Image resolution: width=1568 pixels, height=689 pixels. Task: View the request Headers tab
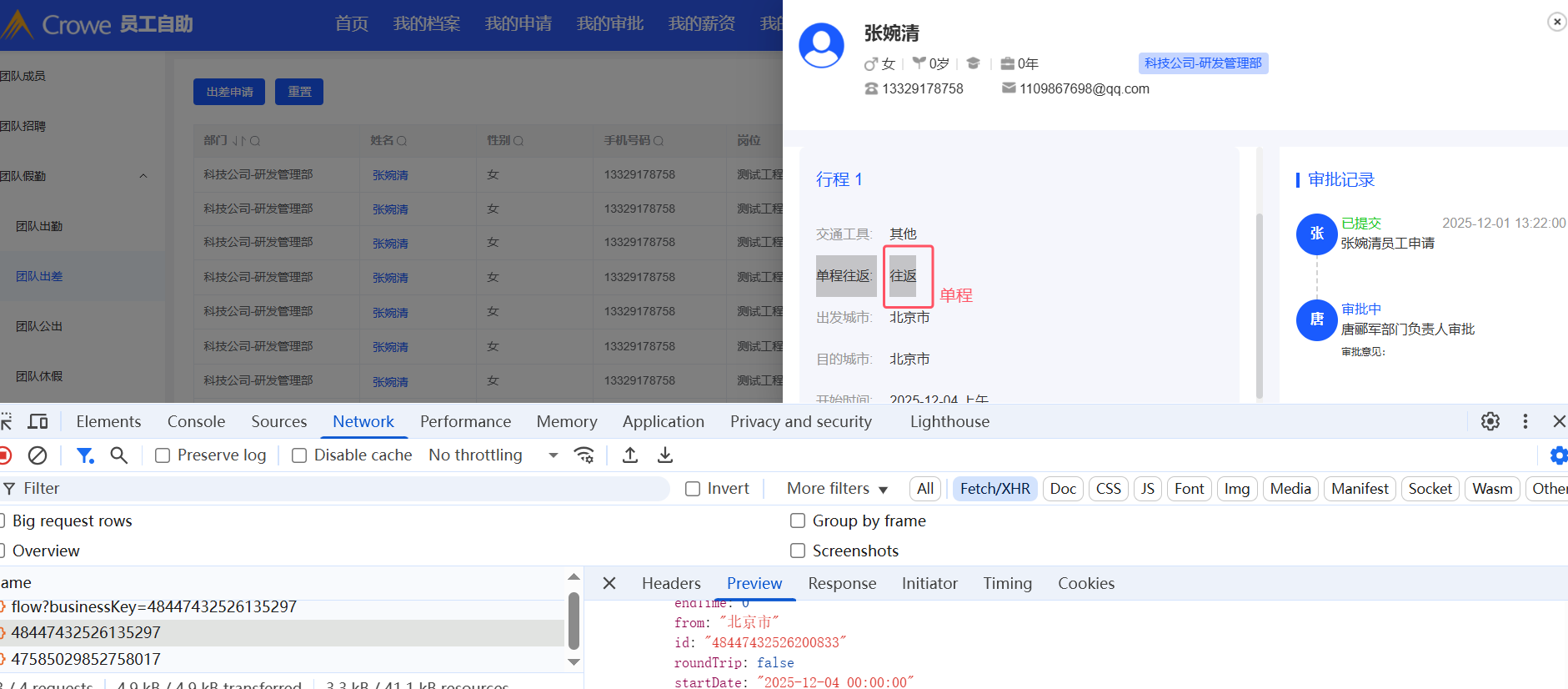point(671,583)
